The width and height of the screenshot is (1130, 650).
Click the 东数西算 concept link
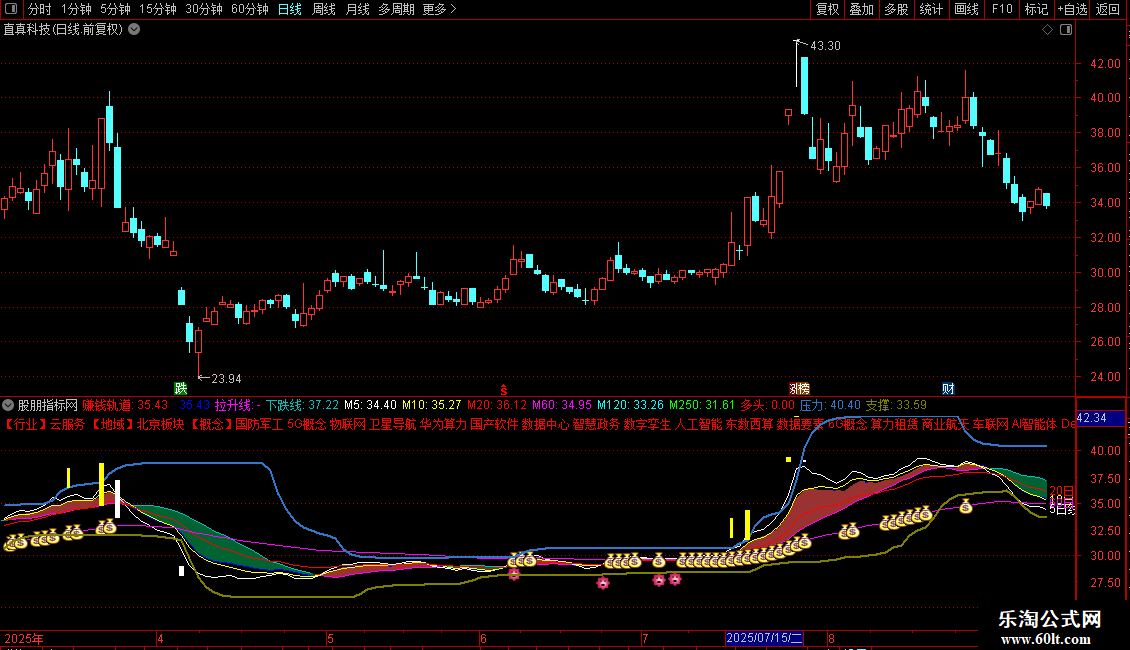[749, 424]
